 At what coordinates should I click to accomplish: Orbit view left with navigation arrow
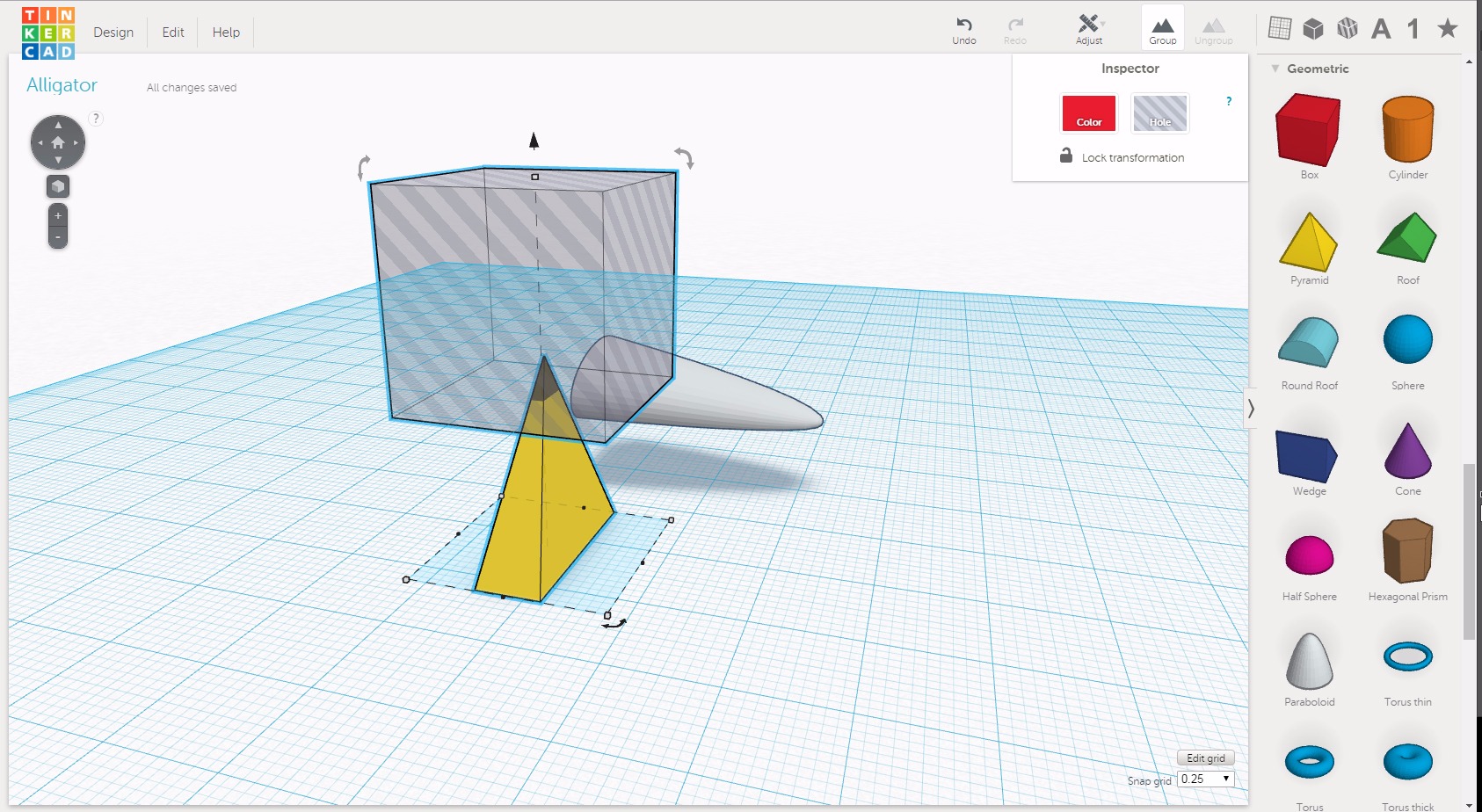(x=40, y=142)
